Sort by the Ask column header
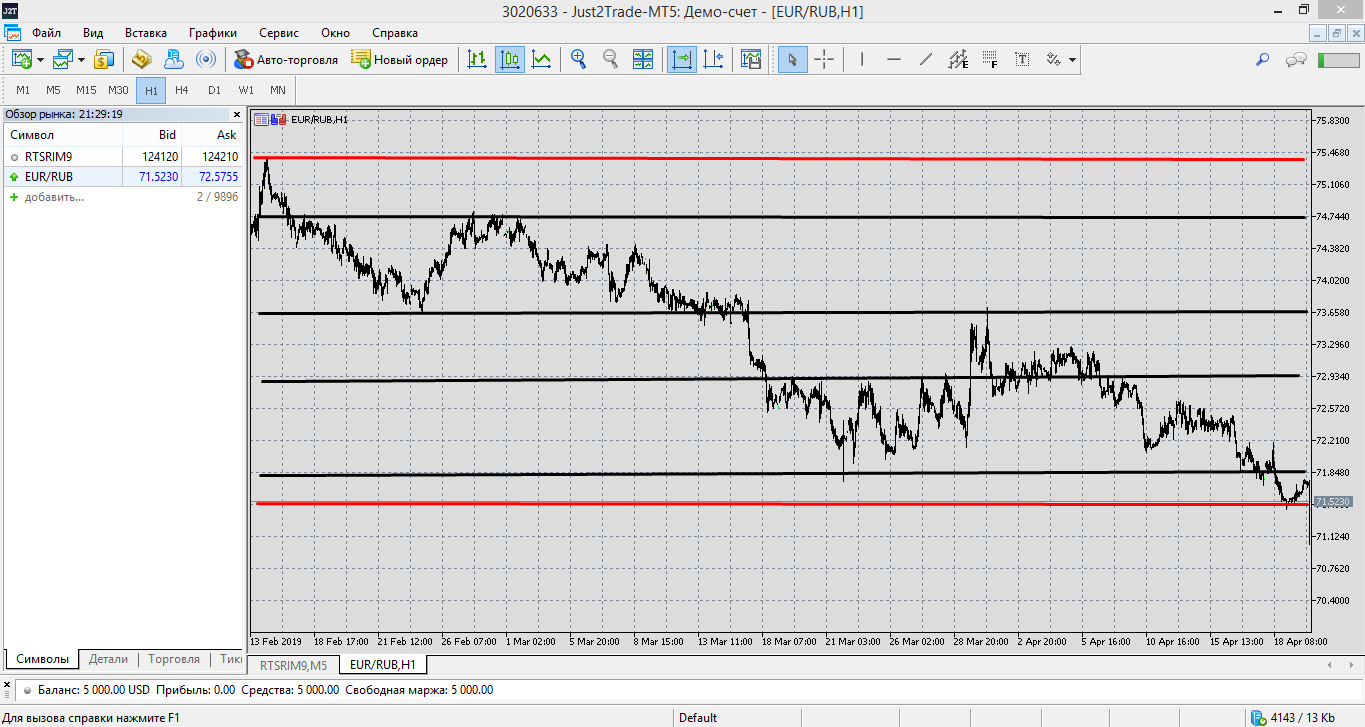The width and height of the screenshot is (1365, 727). pyautogui.click(x=213, y=135)
